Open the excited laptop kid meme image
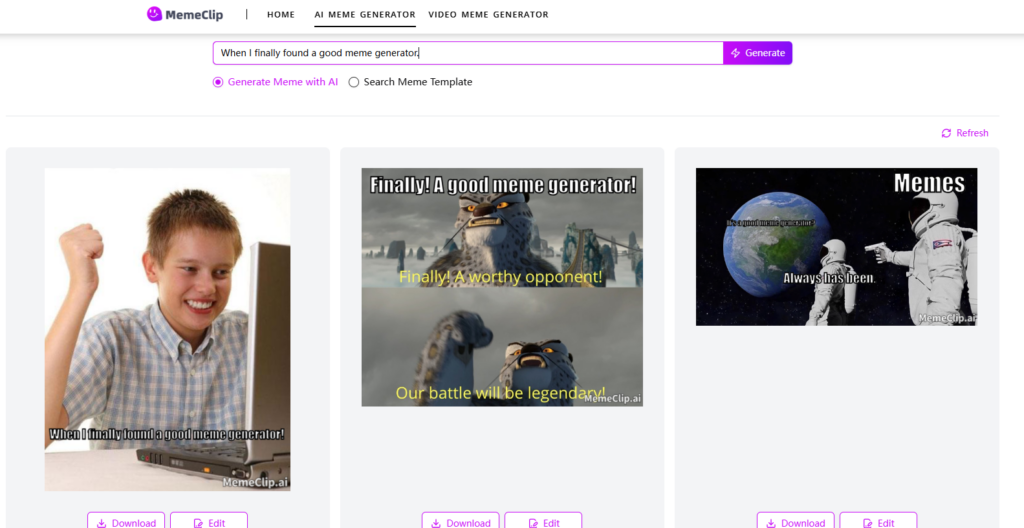This screenshot has width=1024, height=528. point(167,329)
